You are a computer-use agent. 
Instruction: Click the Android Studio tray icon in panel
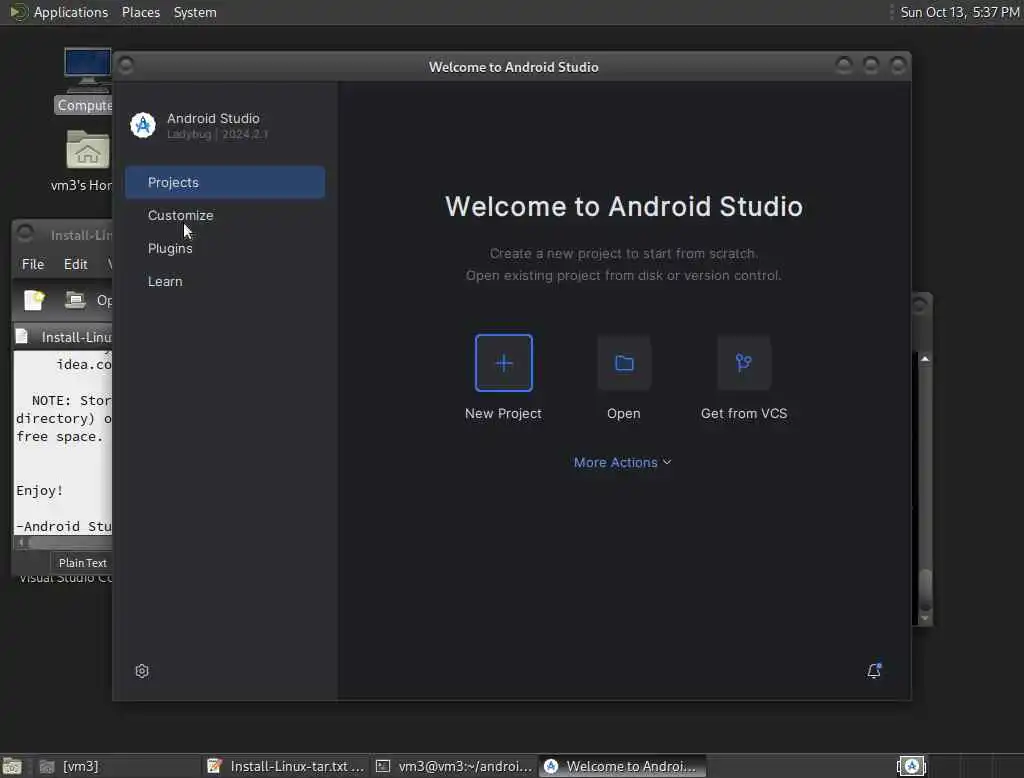coord(912,766)
